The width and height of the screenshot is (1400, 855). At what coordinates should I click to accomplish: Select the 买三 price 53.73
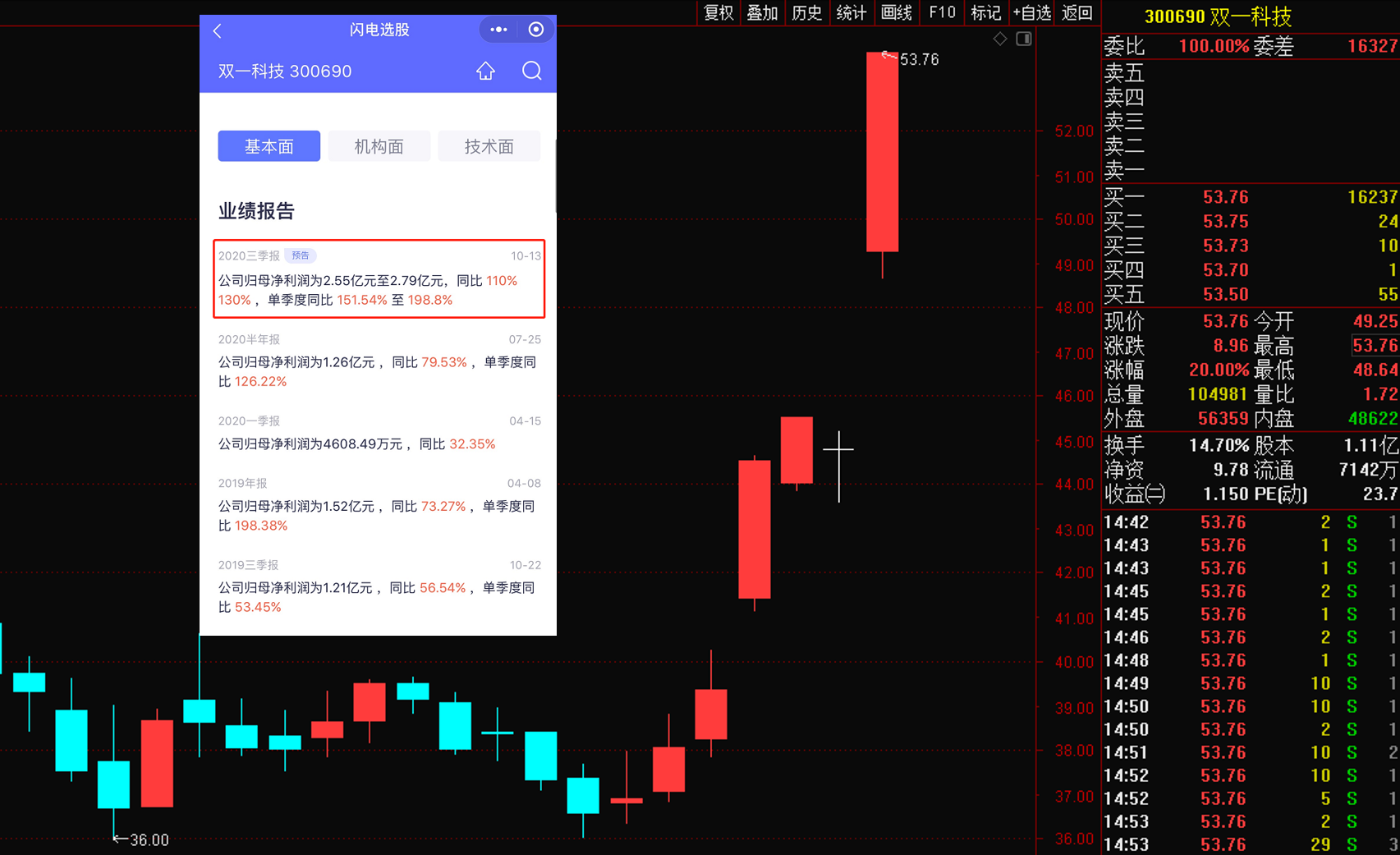click(1225, 246)
